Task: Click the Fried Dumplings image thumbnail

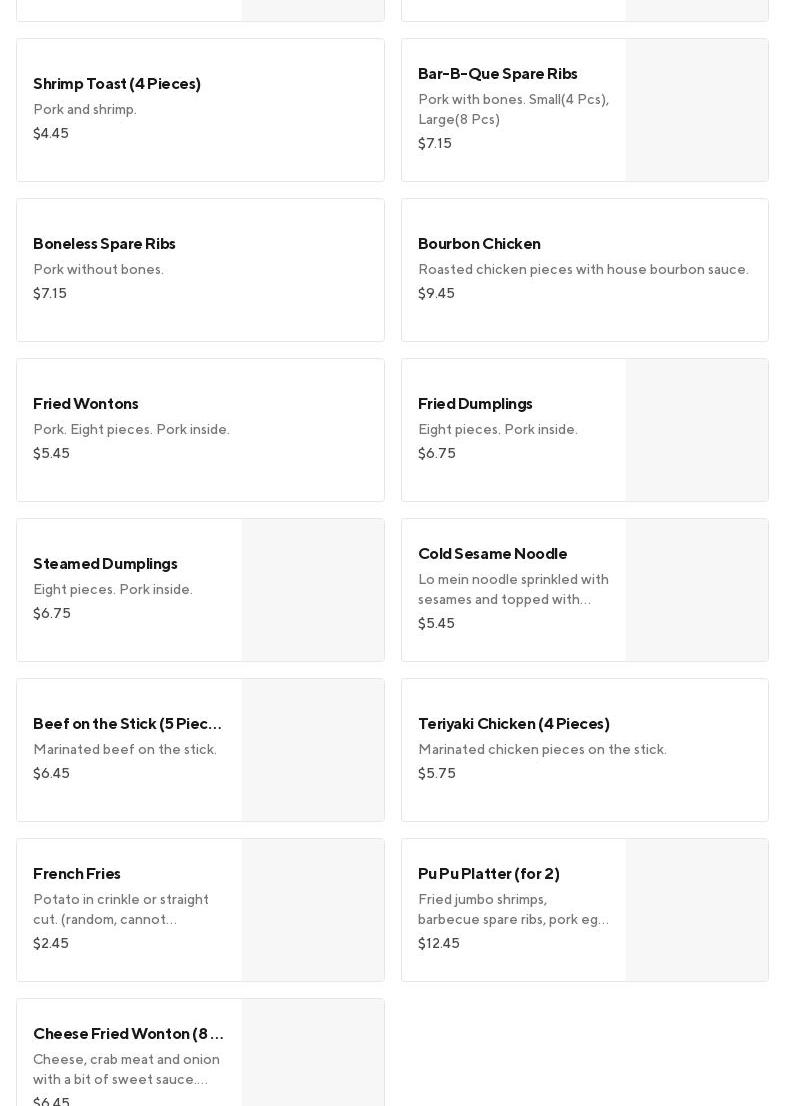Action: tap(696, 430)
